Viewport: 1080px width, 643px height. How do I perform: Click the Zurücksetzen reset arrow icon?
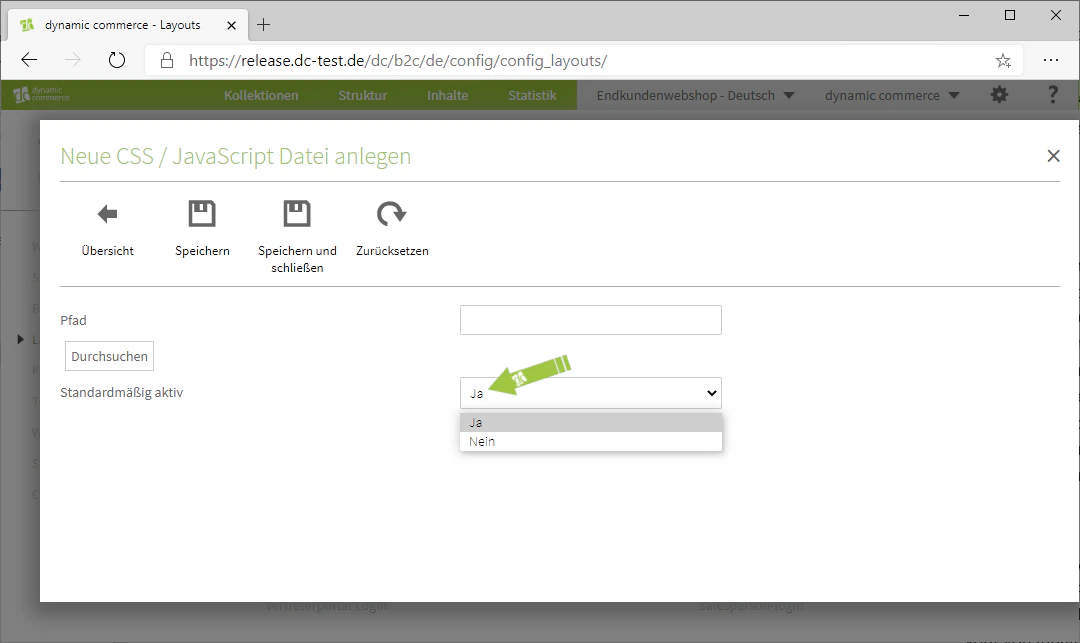[x=391, y=214]
